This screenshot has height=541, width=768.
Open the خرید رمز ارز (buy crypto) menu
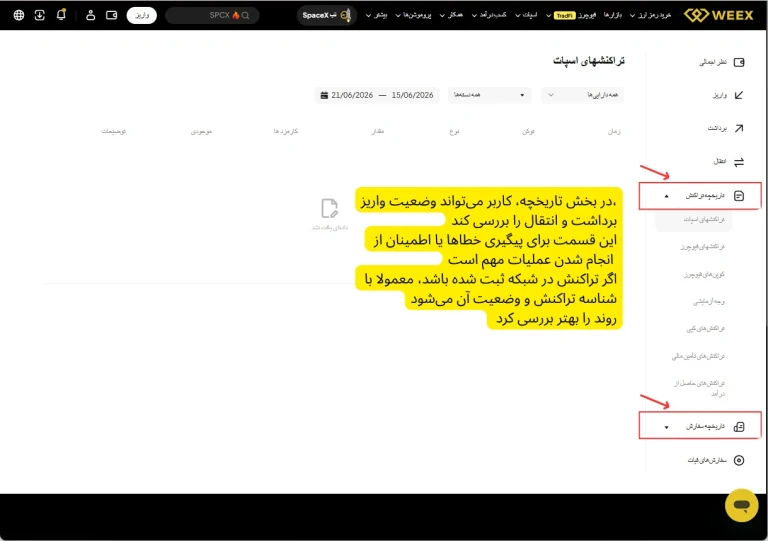pyautogui.click(x=650, y=15)
